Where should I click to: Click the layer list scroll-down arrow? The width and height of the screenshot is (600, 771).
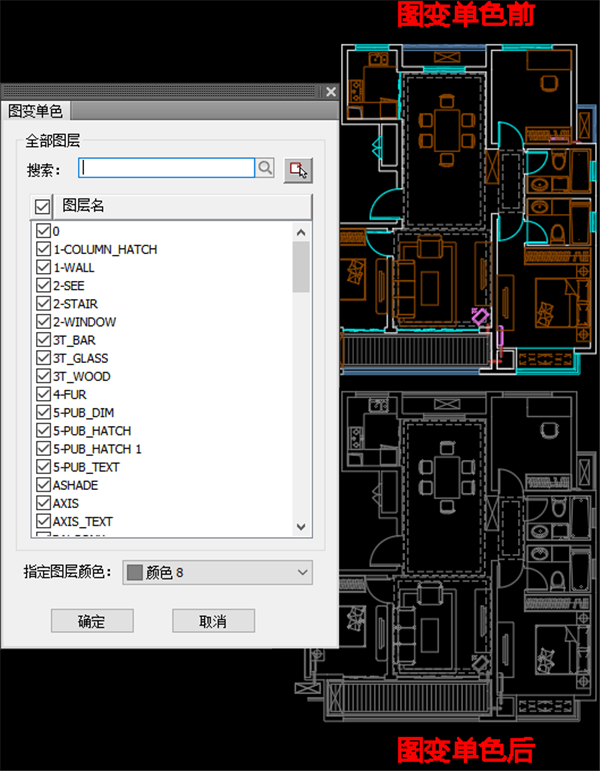tap(301, 527)
